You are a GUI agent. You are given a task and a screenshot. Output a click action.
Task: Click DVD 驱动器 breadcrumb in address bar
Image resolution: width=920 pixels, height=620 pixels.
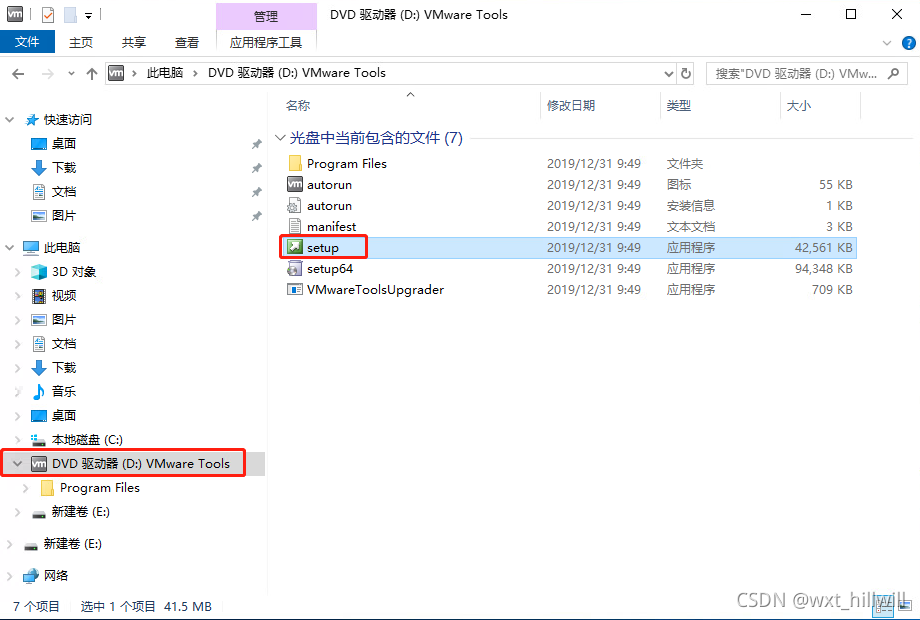click(297, 73)
